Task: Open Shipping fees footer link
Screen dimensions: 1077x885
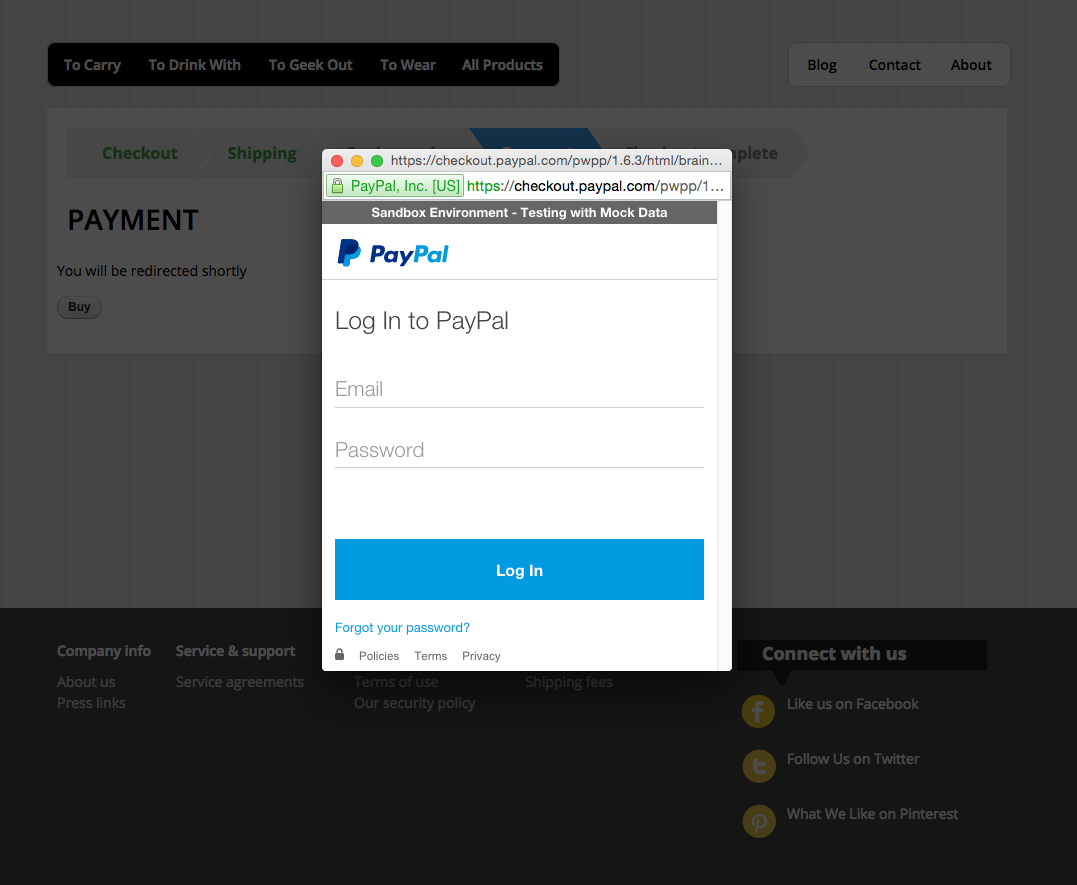Action: (x=569, y=682)
